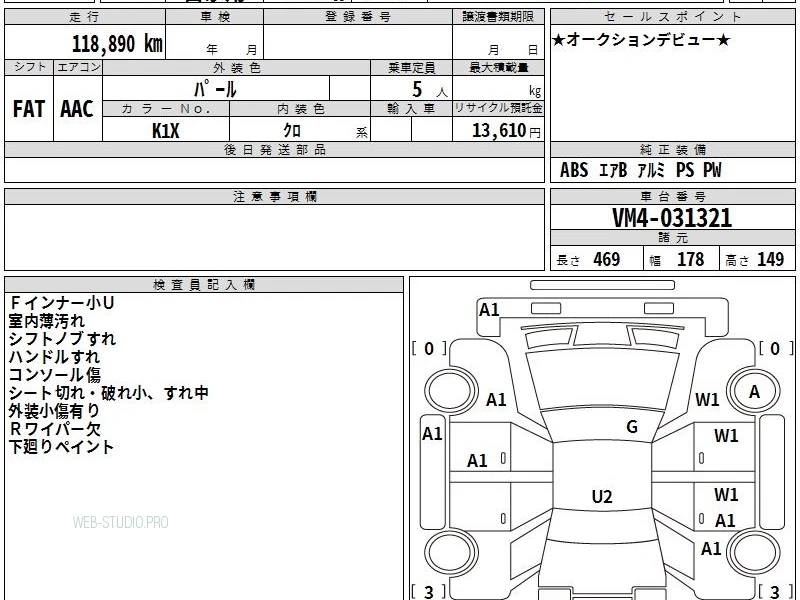Click the seating capacity value 5 人

[x=429, y=90]
